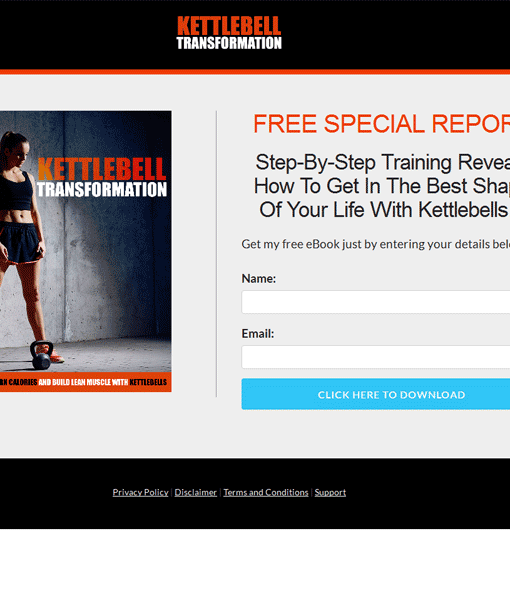Click the Email input field

point(375,357)
